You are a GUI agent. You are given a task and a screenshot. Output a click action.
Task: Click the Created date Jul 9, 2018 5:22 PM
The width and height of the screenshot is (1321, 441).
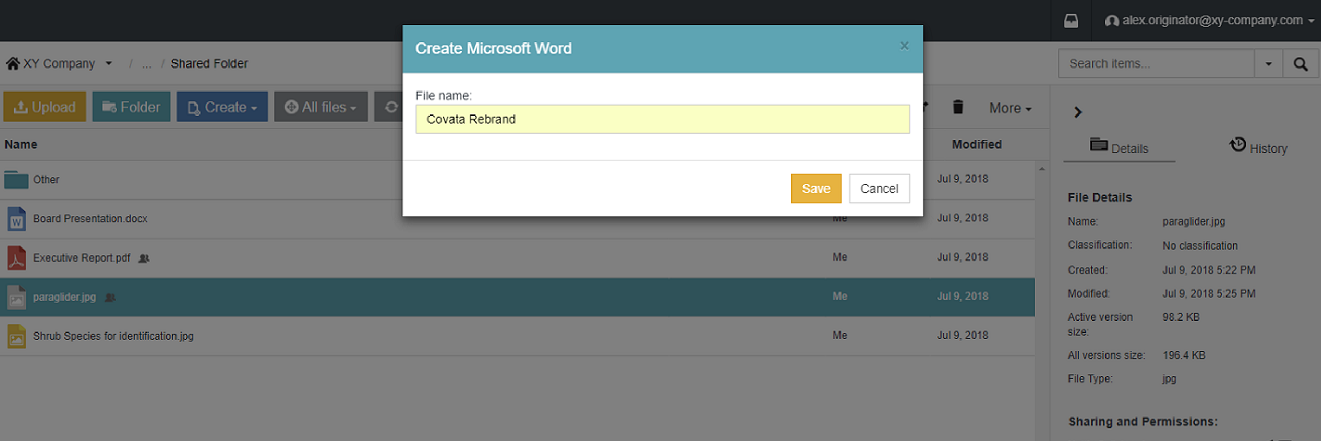point(1209,270)
